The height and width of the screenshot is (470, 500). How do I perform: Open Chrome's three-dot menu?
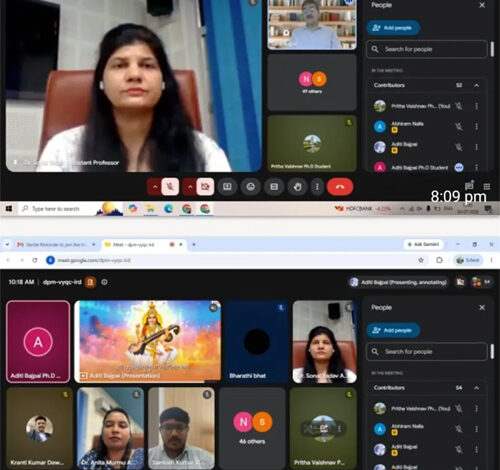click(x=491, y=260)
